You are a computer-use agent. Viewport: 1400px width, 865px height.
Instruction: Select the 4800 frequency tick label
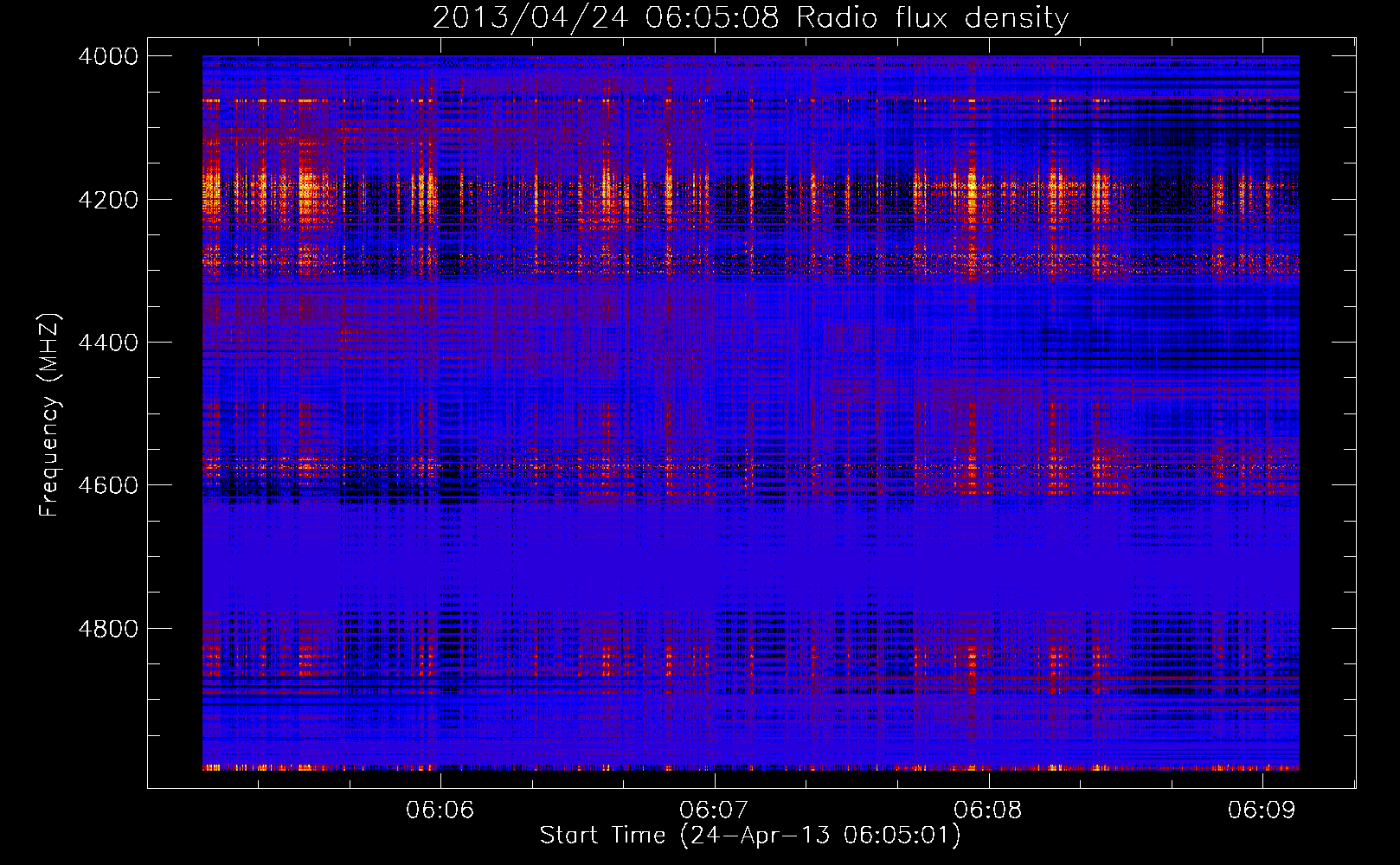tap(108, 629)
